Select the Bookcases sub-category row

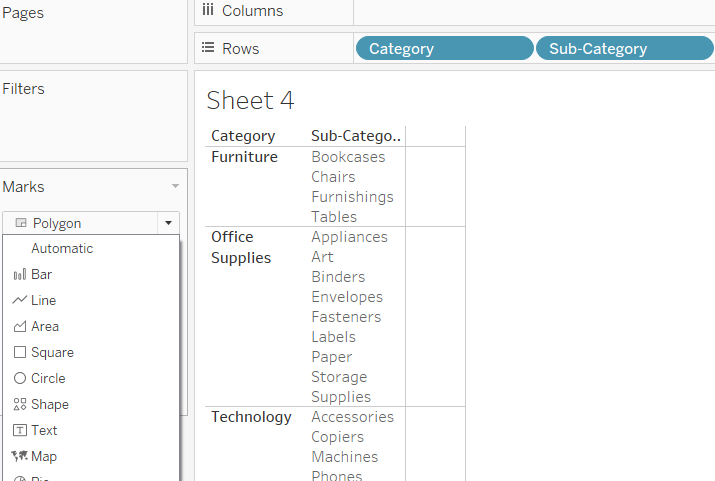point(348,157)
